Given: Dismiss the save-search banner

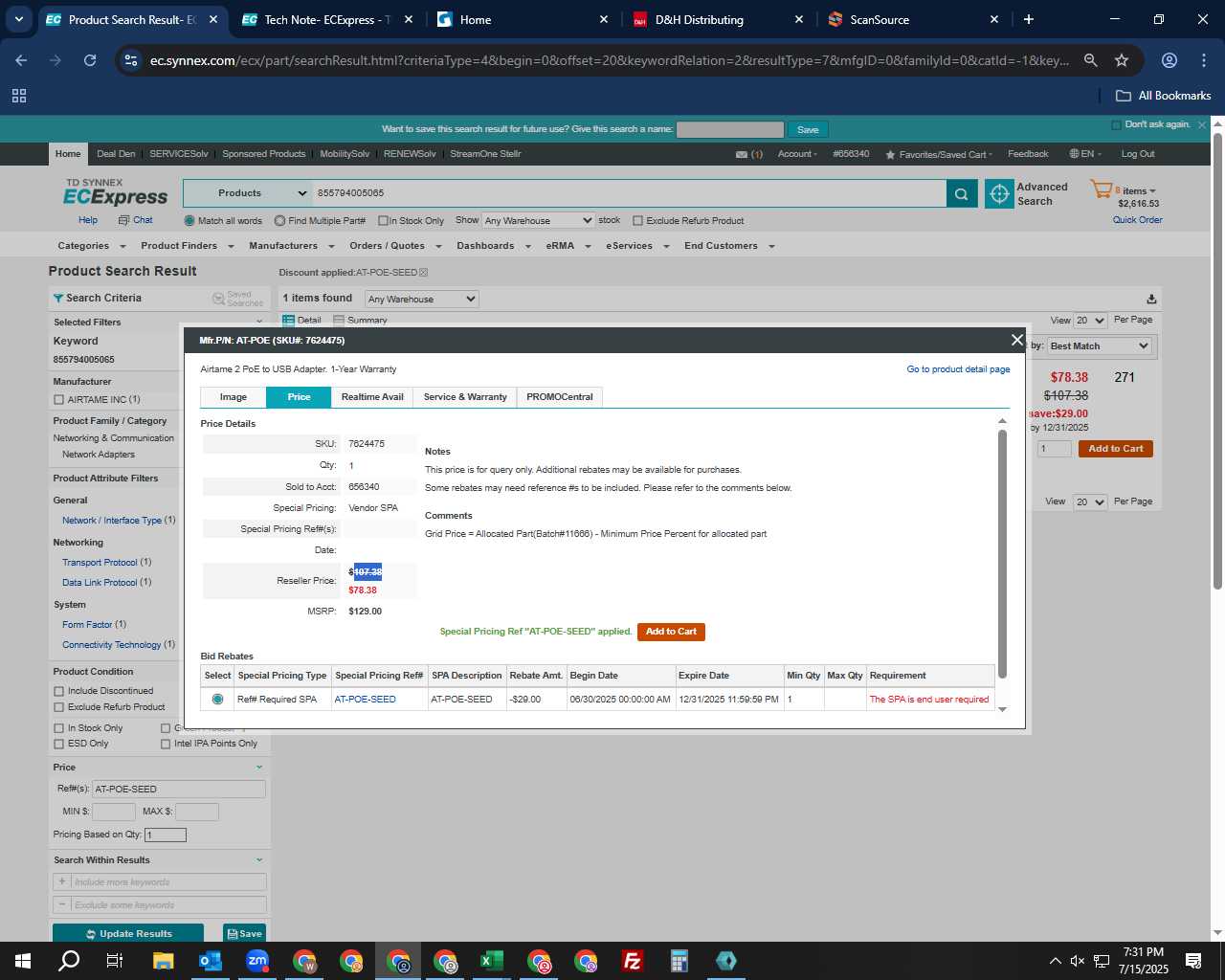Looking at the screenshot, I should (x=1202, y=125).
